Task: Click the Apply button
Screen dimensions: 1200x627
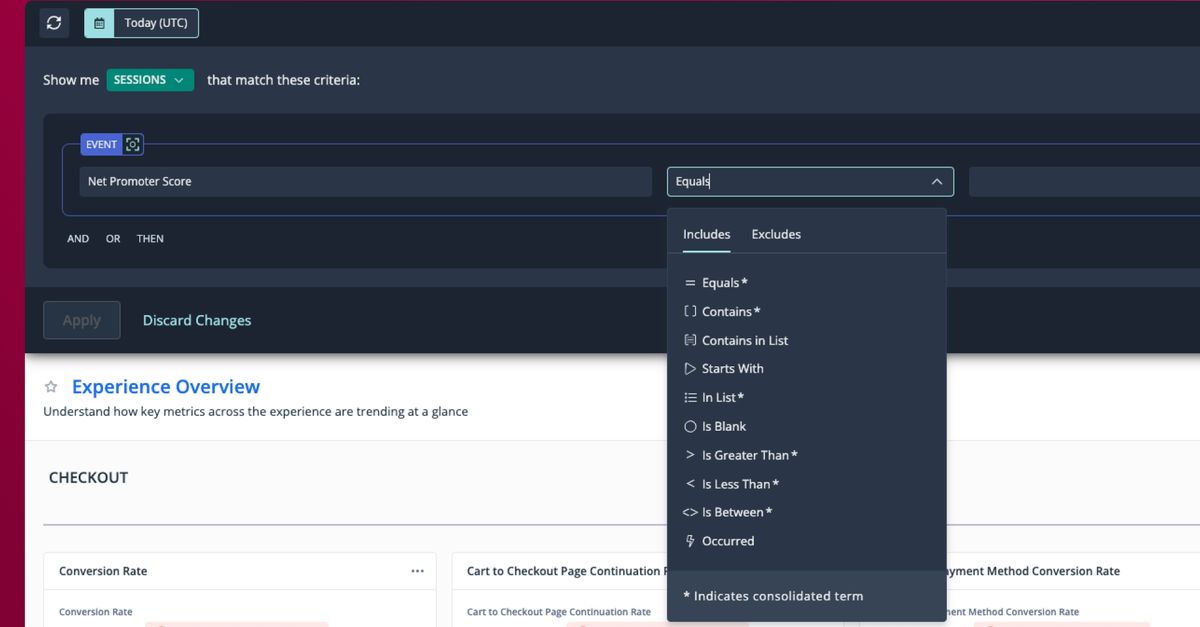Action: pyautogui.click(x=82, y=320)
